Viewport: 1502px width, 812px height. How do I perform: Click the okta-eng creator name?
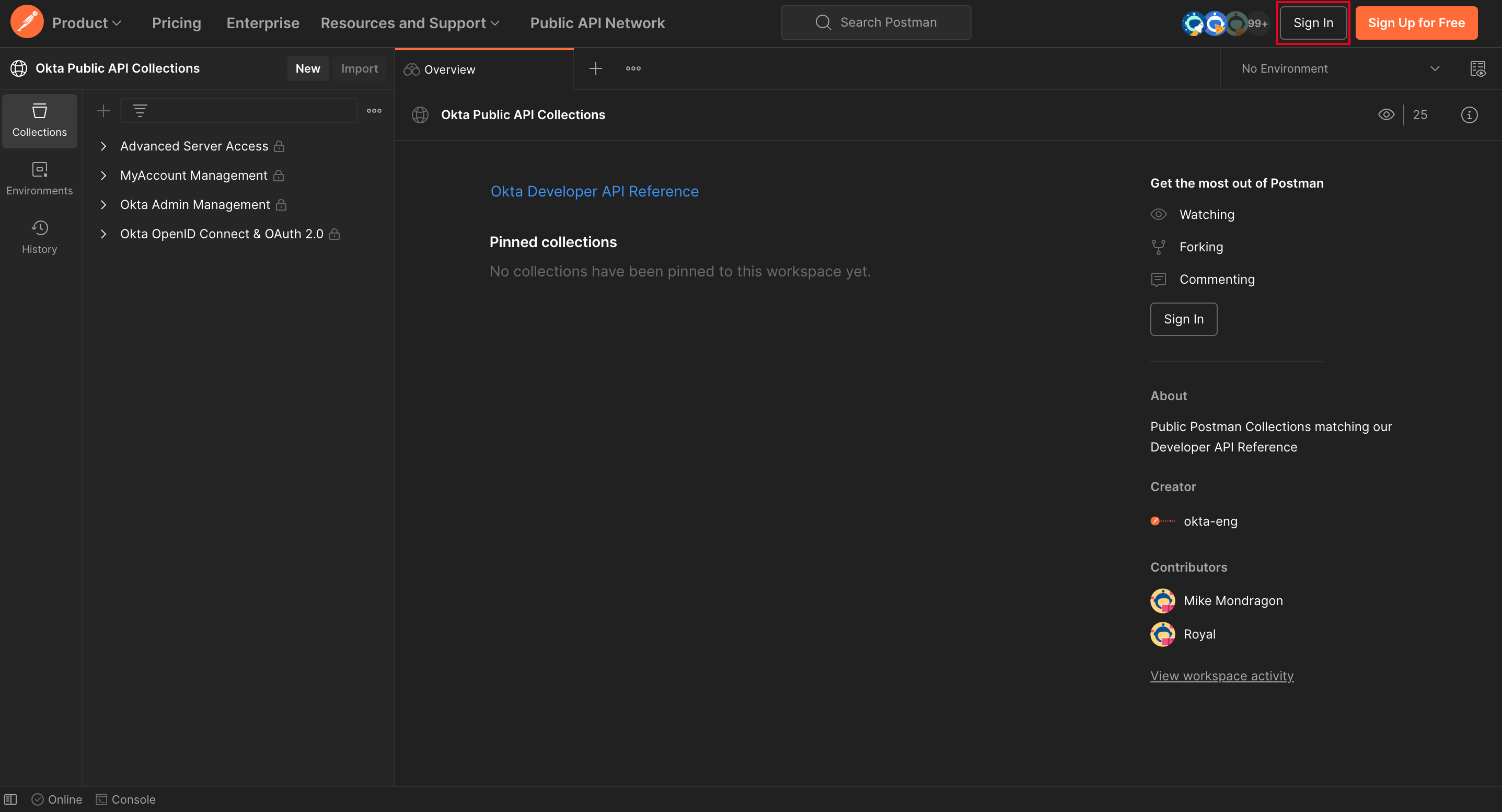pyautogui.click(x=1210, y=521)
